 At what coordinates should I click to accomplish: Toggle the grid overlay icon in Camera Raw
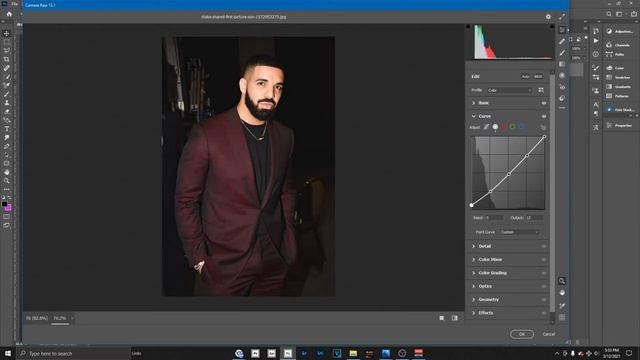click(562, 317)
